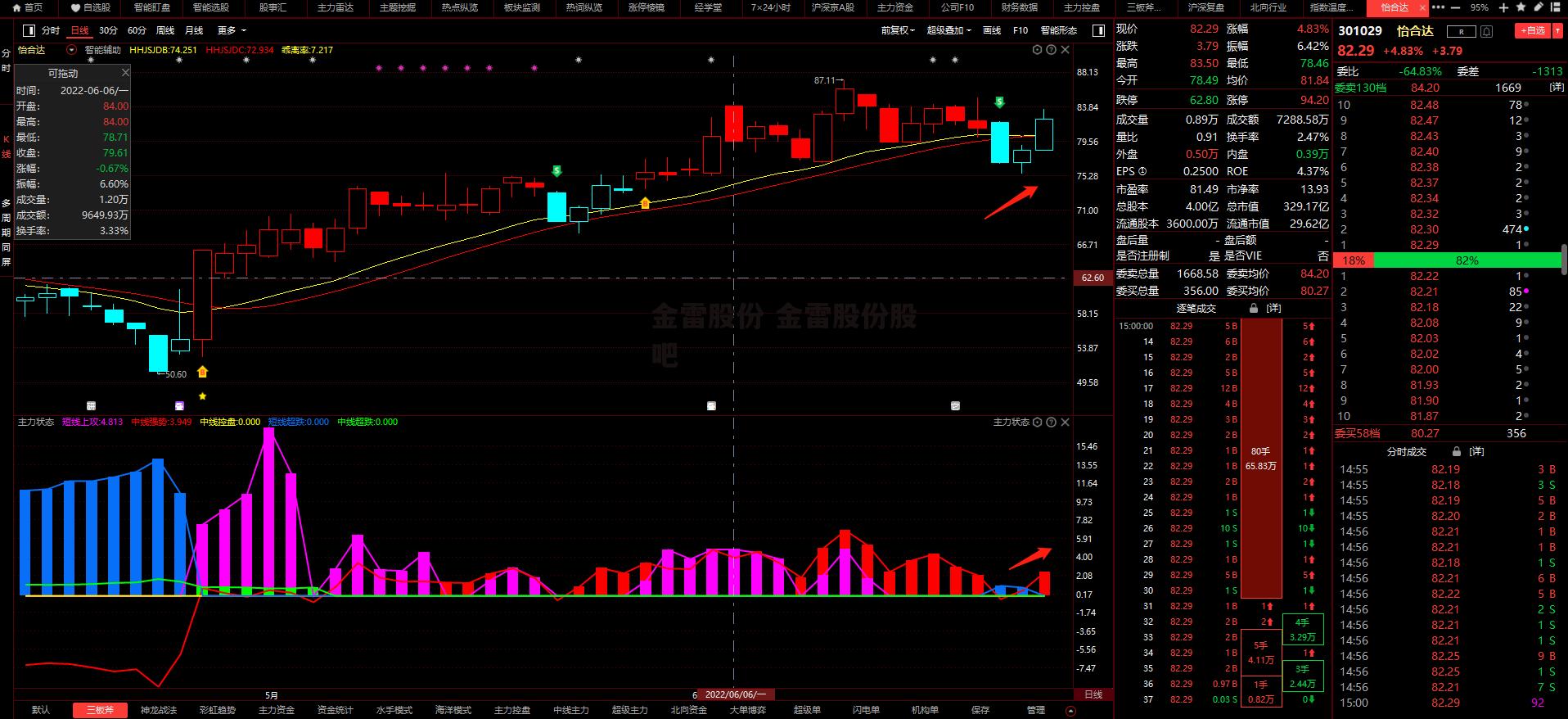Viewport: 1568px width, 719px height.
Task: Open the 前复权 adjustment dropdown
Action: [x=898, y=30]
